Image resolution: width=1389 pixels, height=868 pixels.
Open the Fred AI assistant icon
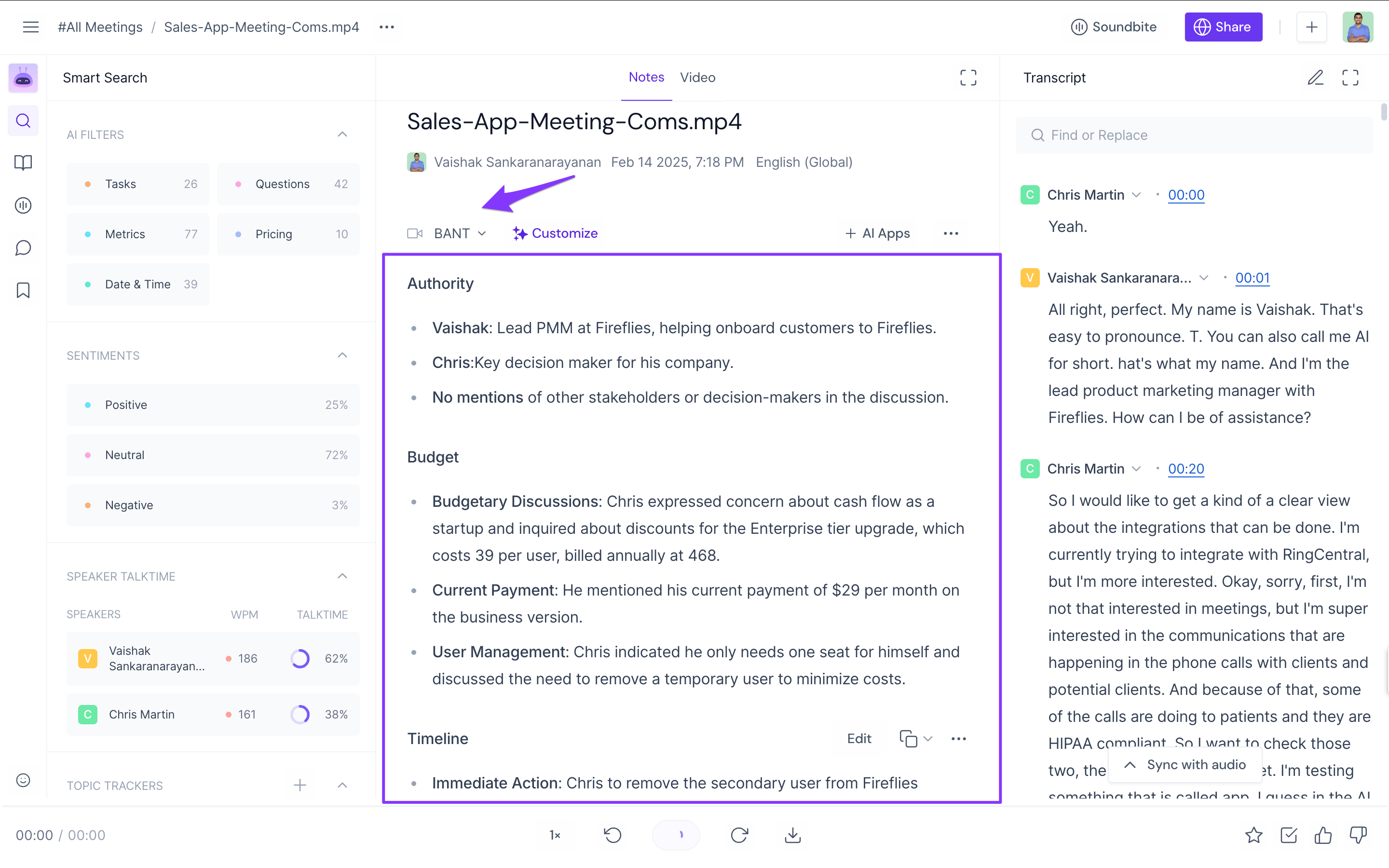(23, 78)
